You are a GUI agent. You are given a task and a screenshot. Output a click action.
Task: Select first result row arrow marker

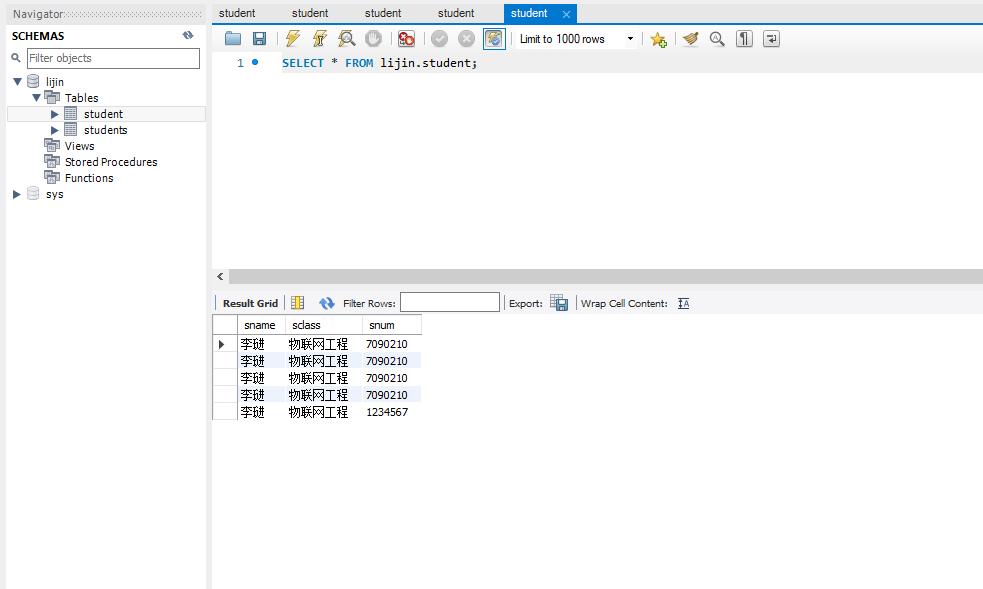[221, 344]
